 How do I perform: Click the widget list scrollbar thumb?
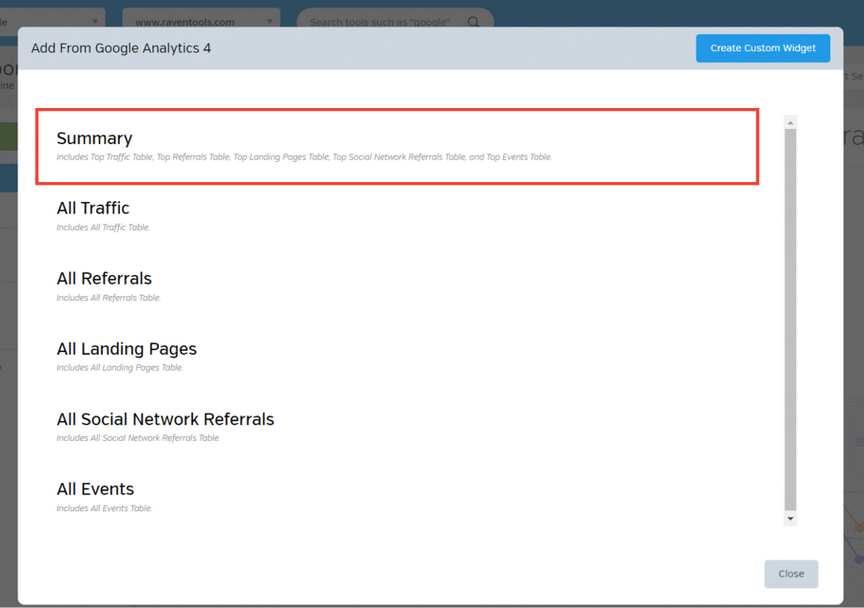coord(790,320)
